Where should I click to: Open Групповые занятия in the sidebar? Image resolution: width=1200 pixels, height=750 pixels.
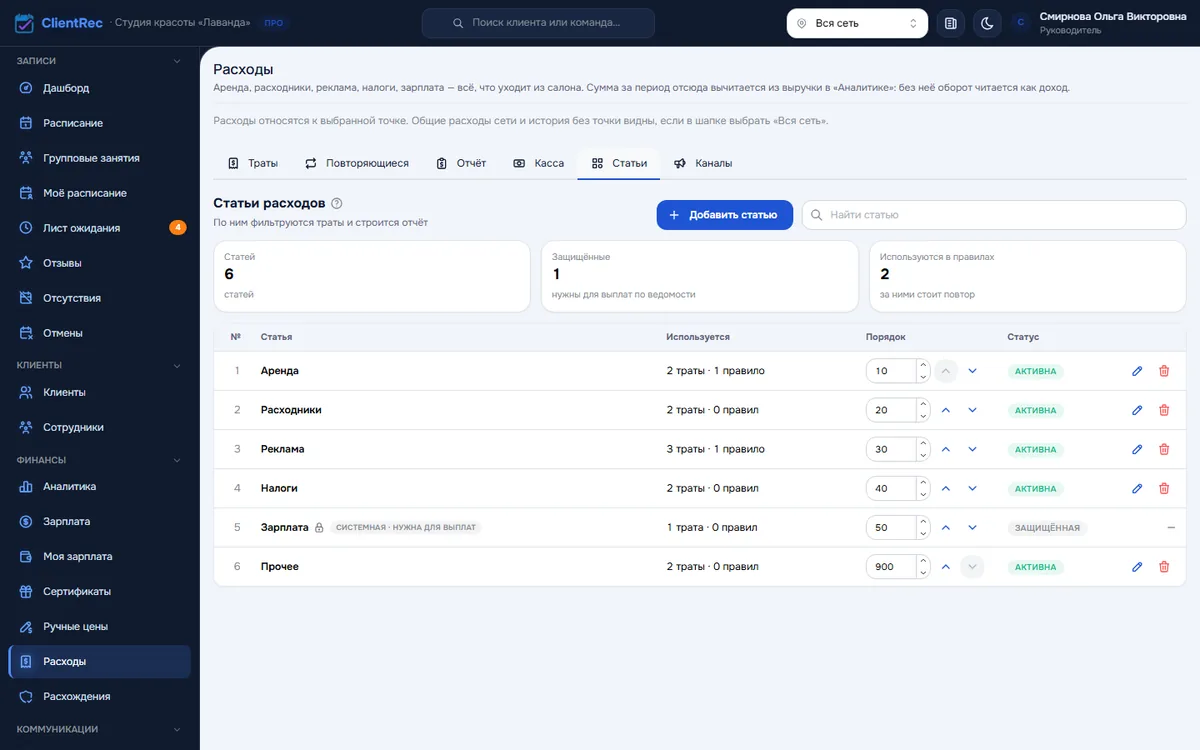(100, 158)
